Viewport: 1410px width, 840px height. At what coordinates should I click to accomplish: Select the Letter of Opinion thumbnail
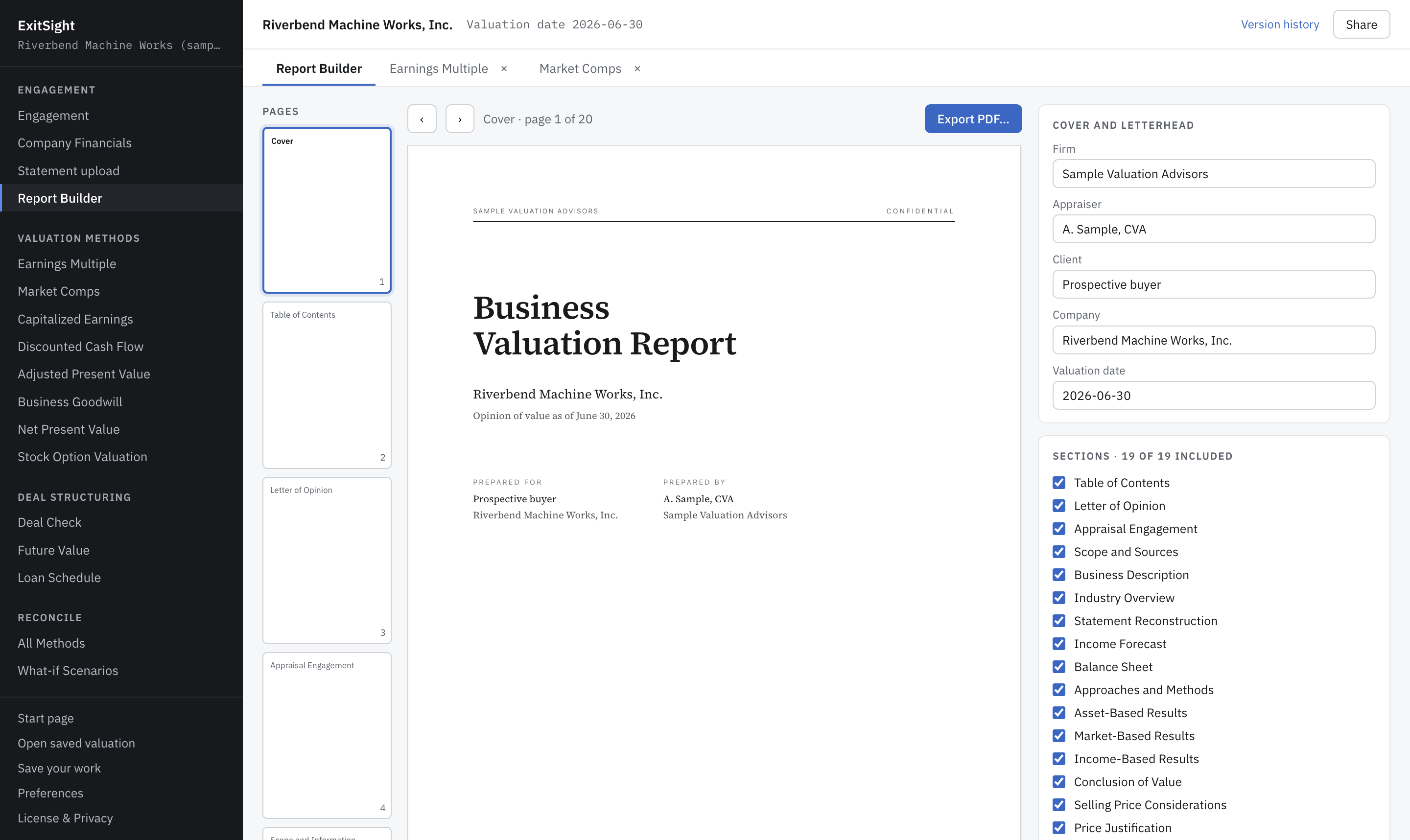[x=327, y=560]
